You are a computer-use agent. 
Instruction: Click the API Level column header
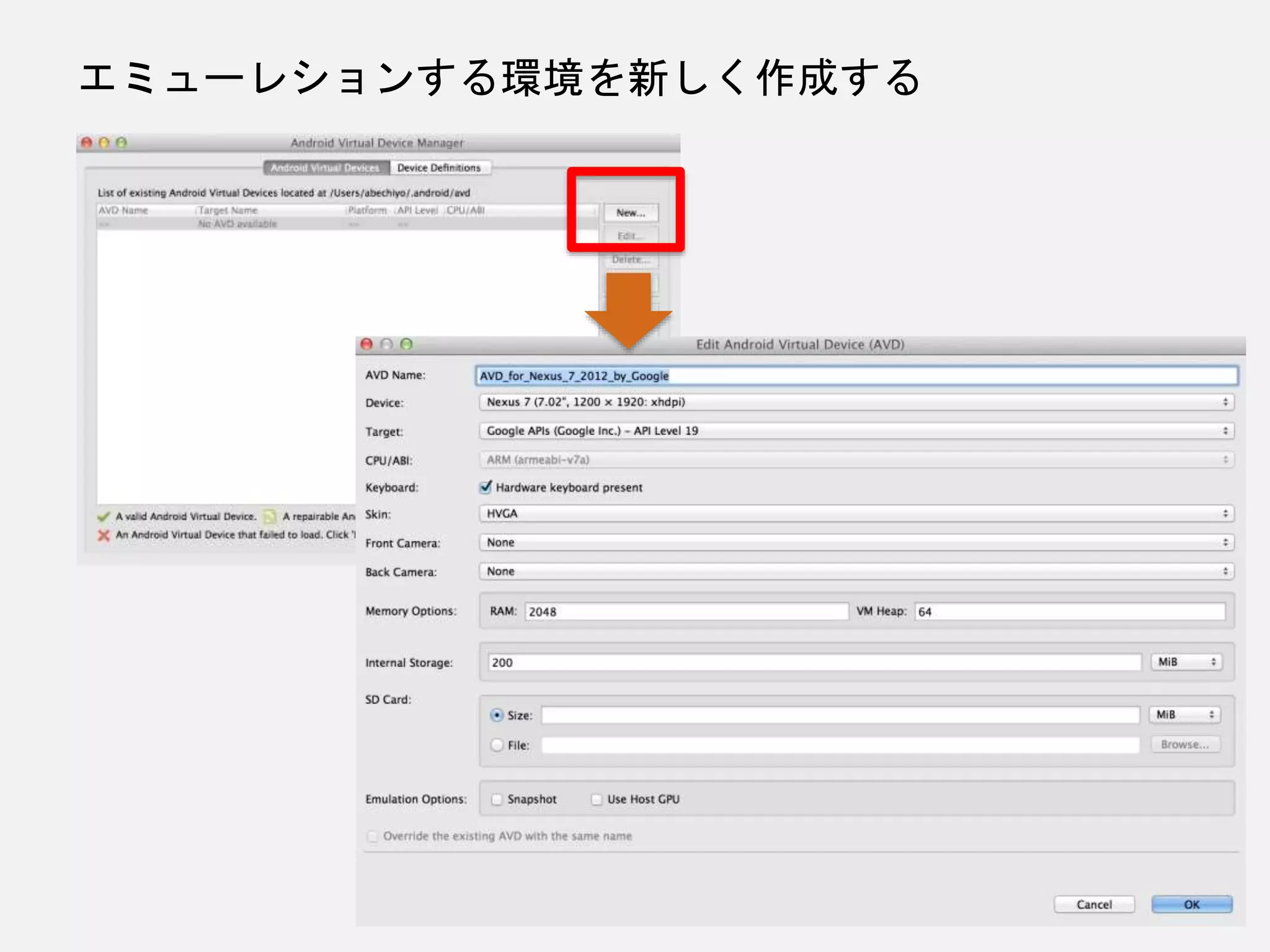pyautogui.click(x=417, y=210)
